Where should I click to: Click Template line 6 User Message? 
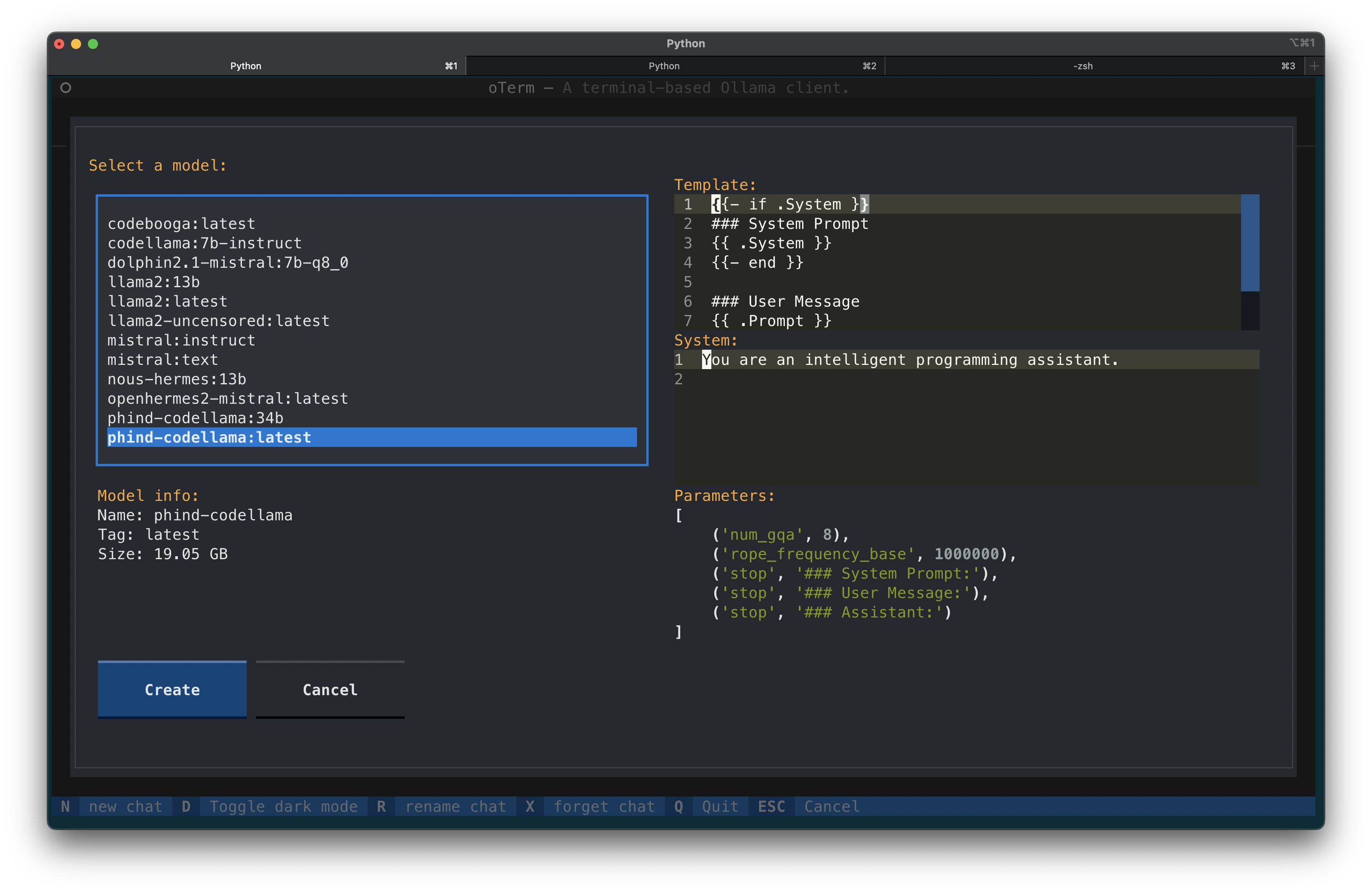click(785, 302)
